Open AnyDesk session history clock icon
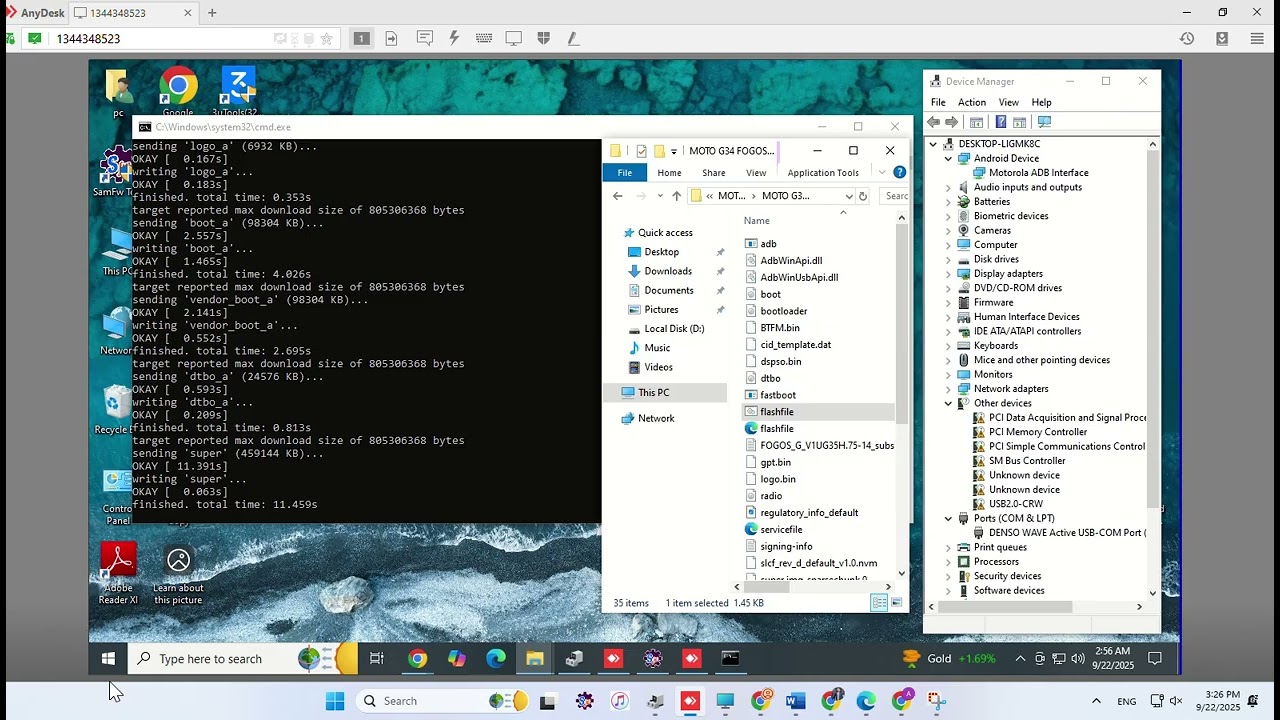The height and width of the screenshot is (720, 1280). (x=1187, y=38)
